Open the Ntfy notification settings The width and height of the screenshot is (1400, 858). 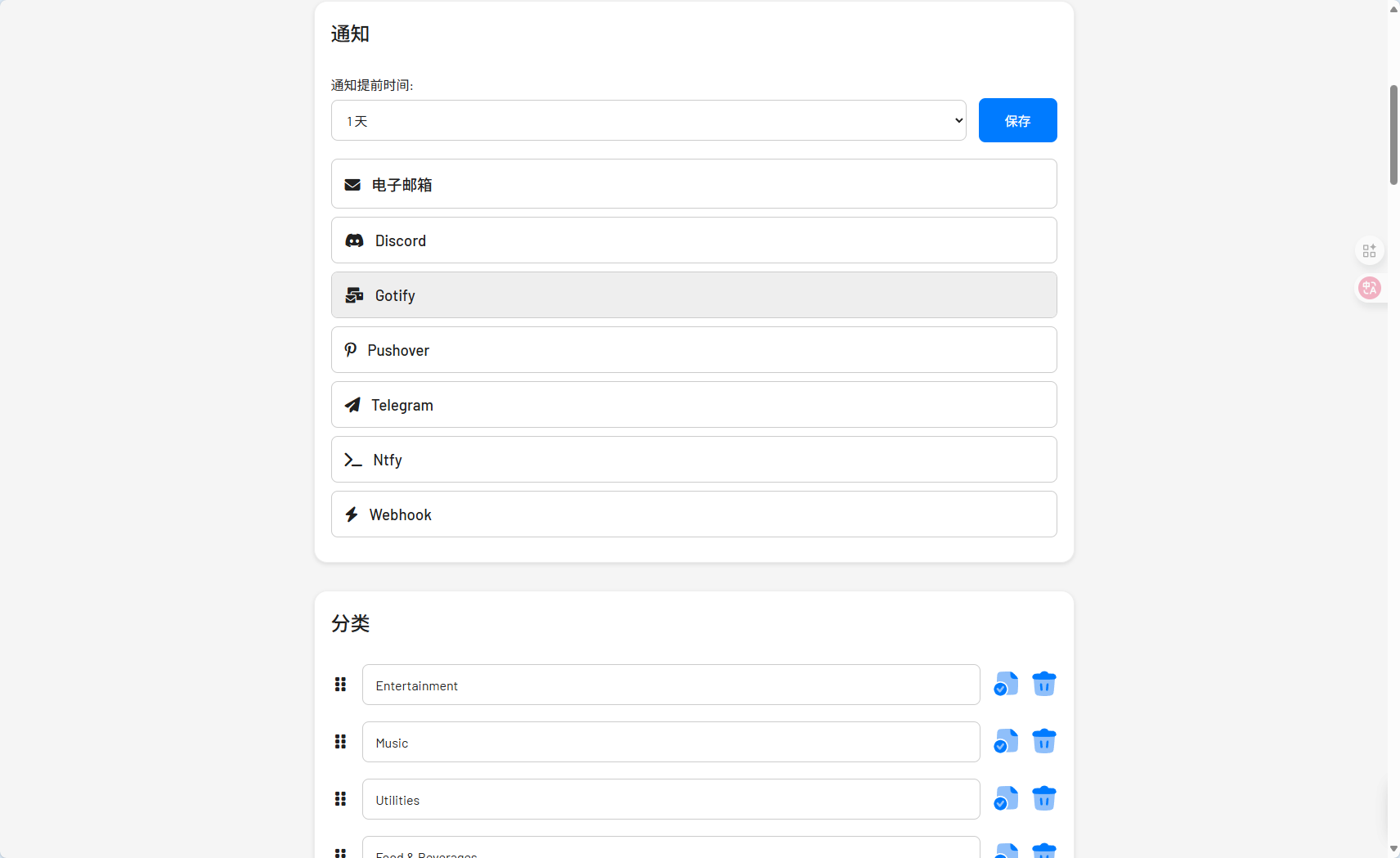(693, 460)
